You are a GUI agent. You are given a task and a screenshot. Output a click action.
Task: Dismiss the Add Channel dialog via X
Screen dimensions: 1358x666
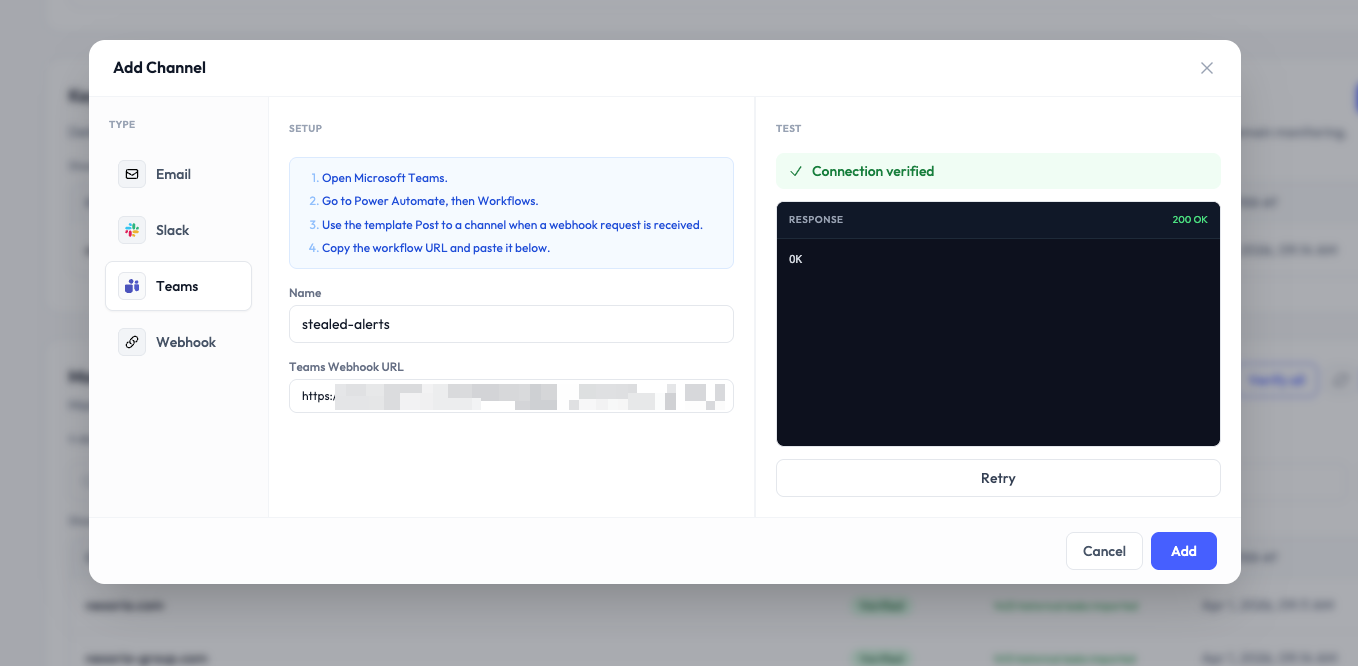pos(1207,68)
